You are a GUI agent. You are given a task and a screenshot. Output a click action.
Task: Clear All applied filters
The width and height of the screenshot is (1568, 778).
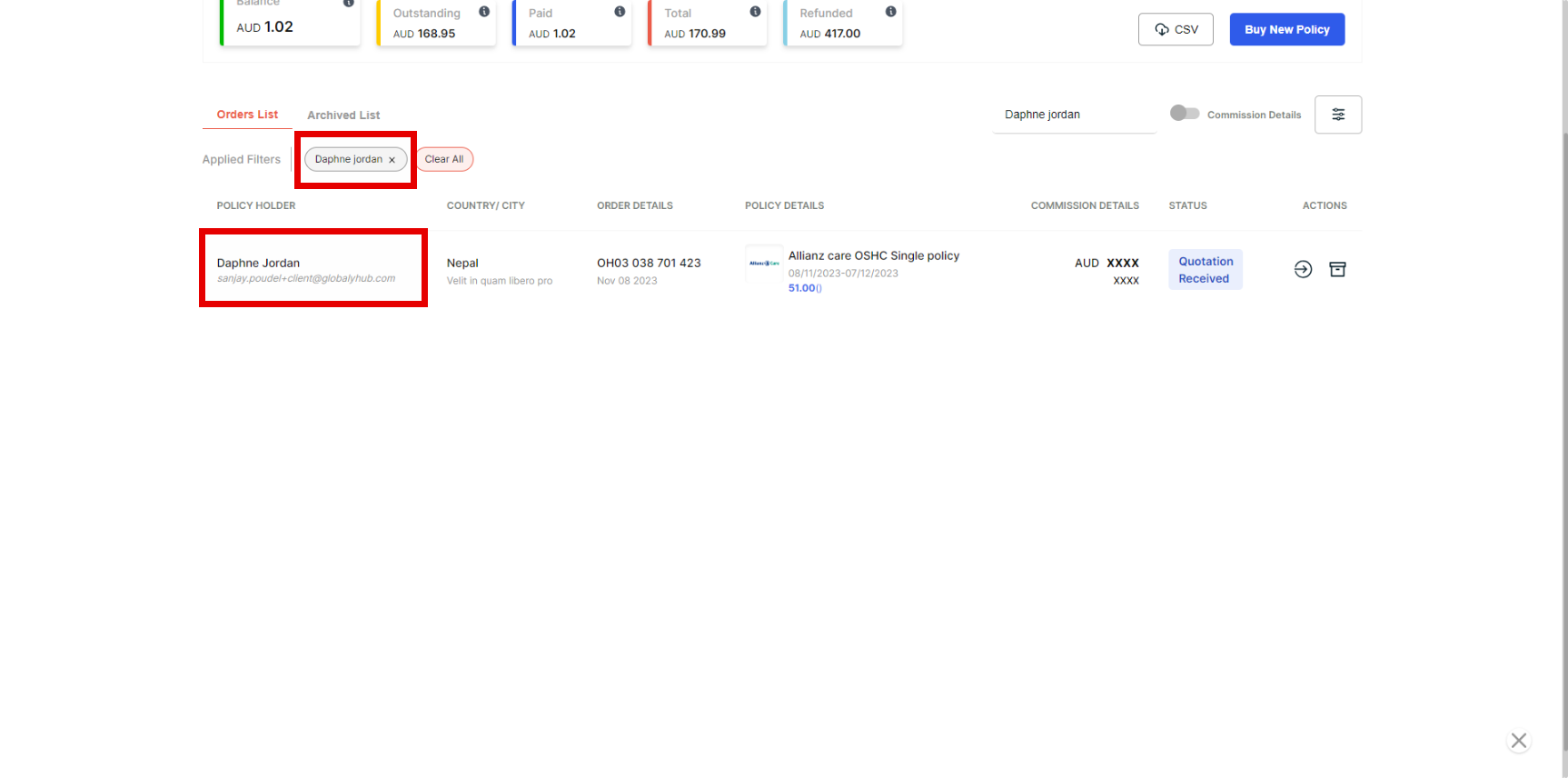[444, 159]
